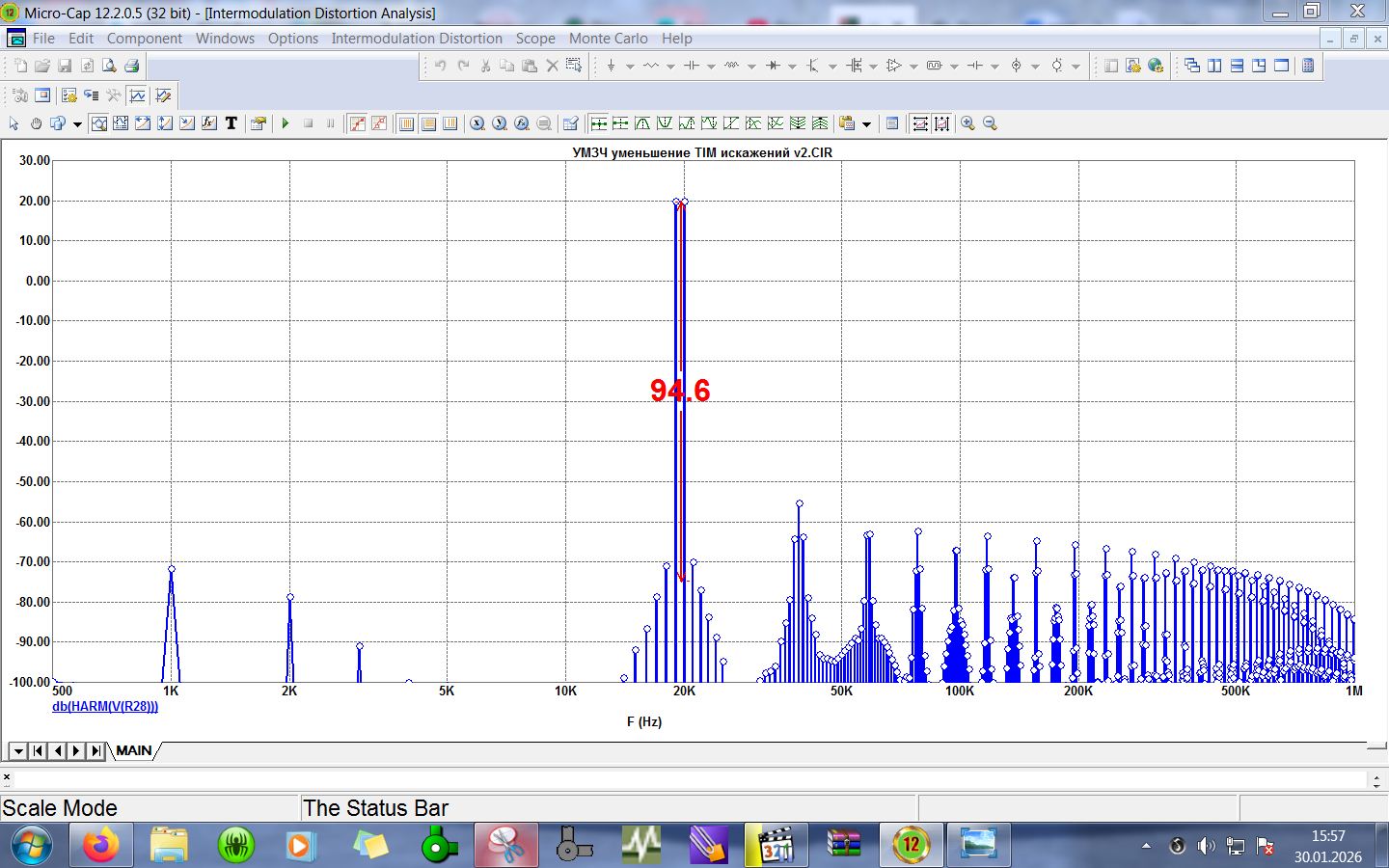The image size is (1389, 868).
Task: Open the dropdown arrow beside clipboard icon
Action: [x=866, y=124]
